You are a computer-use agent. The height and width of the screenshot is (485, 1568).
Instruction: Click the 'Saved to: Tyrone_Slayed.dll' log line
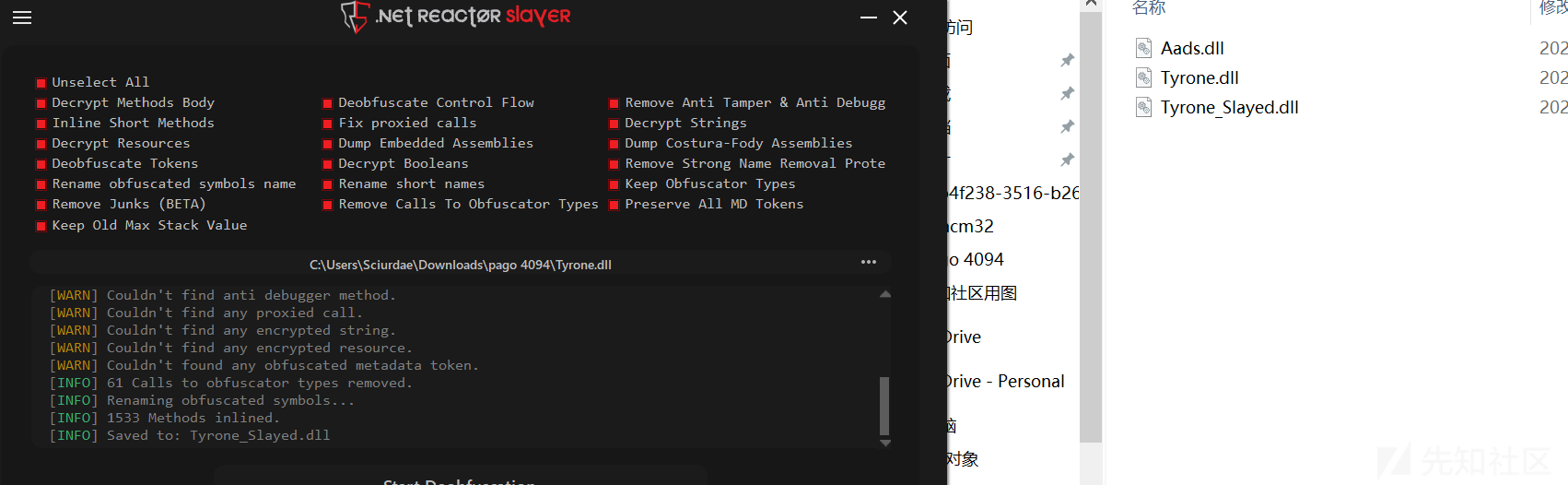(190, 435)
